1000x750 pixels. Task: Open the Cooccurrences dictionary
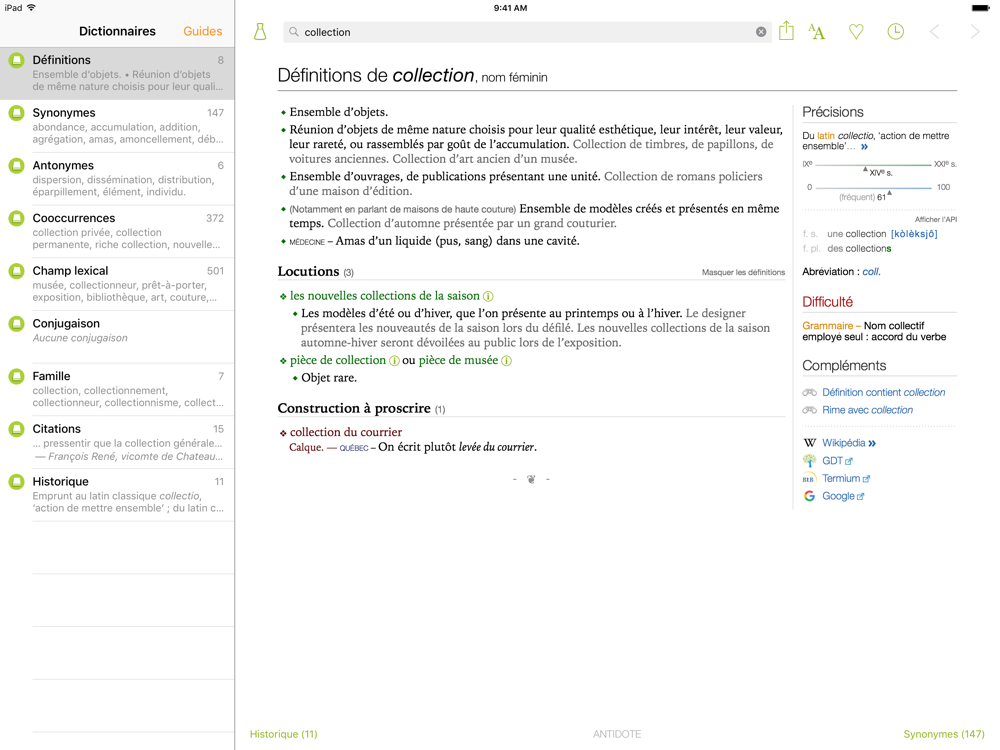(x=117, y=232)
